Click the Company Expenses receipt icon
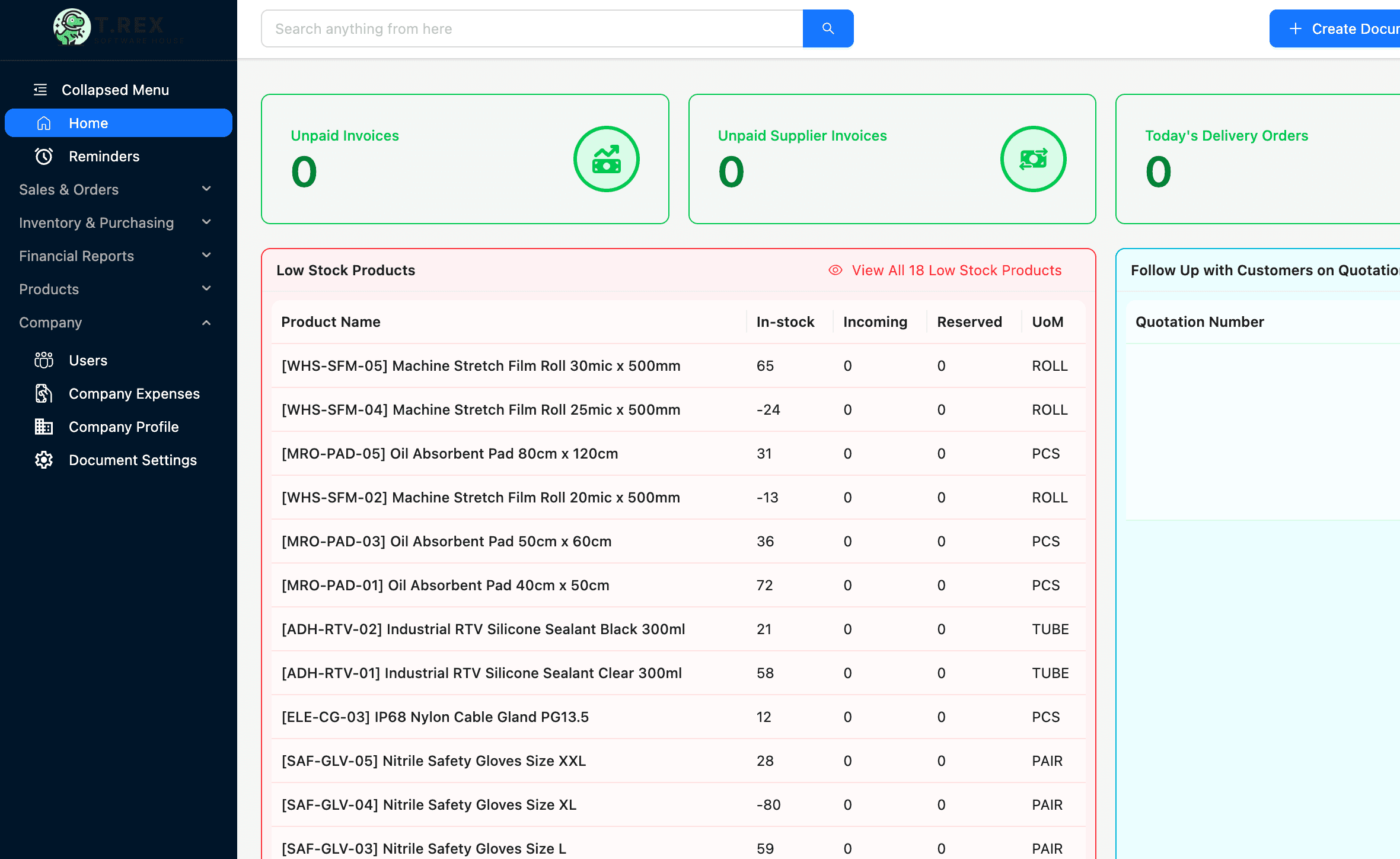The width and height of the screenshot is (1400, 859). point(43,393)
